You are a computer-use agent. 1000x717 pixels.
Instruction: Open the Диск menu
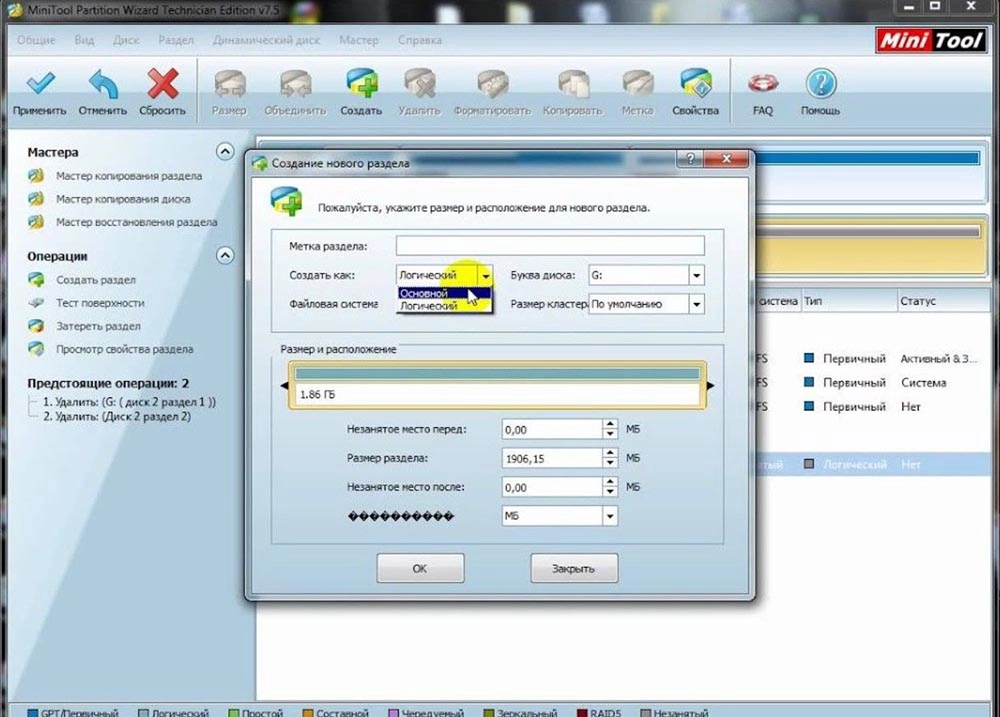coord(126,41)
